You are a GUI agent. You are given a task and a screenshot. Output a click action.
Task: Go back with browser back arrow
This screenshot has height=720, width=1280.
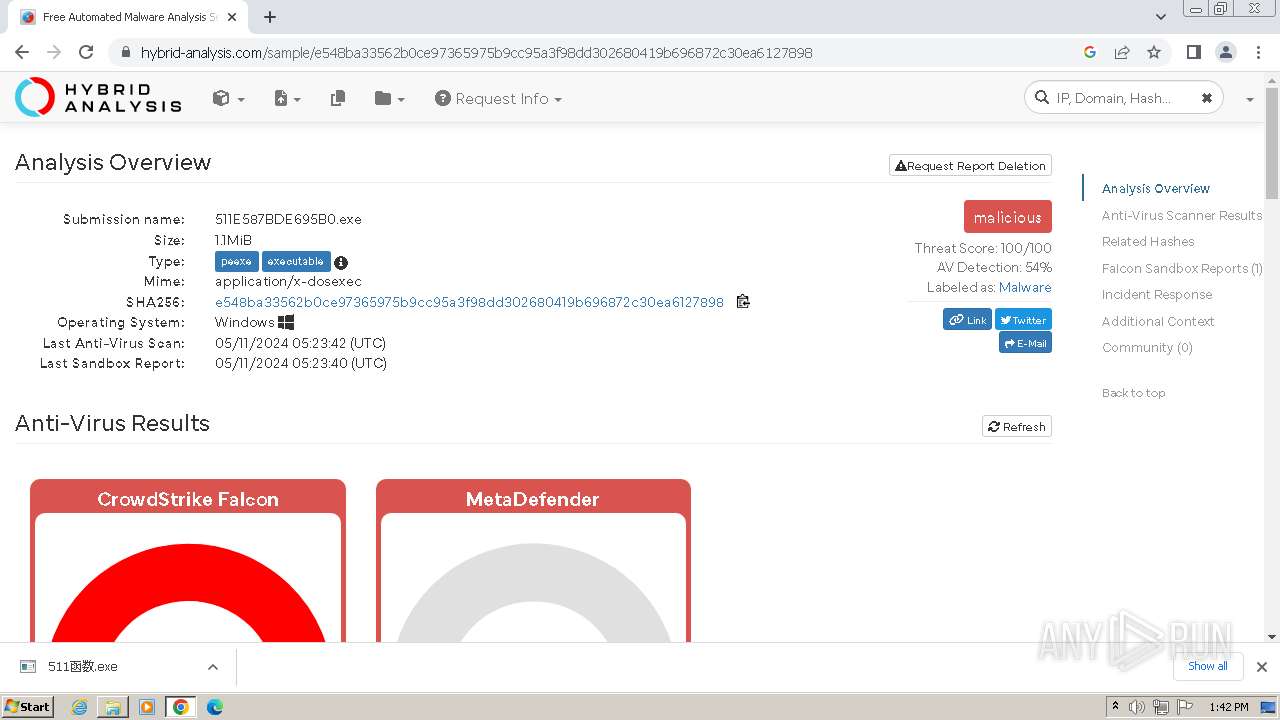[x=22, y=52]
